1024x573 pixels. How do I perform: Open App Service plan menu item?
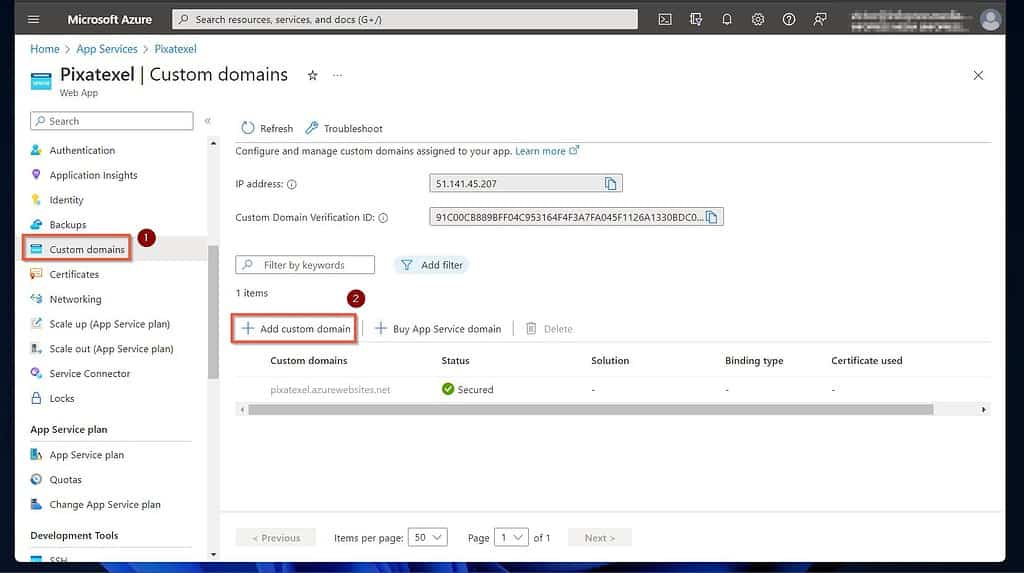point(86,455)
